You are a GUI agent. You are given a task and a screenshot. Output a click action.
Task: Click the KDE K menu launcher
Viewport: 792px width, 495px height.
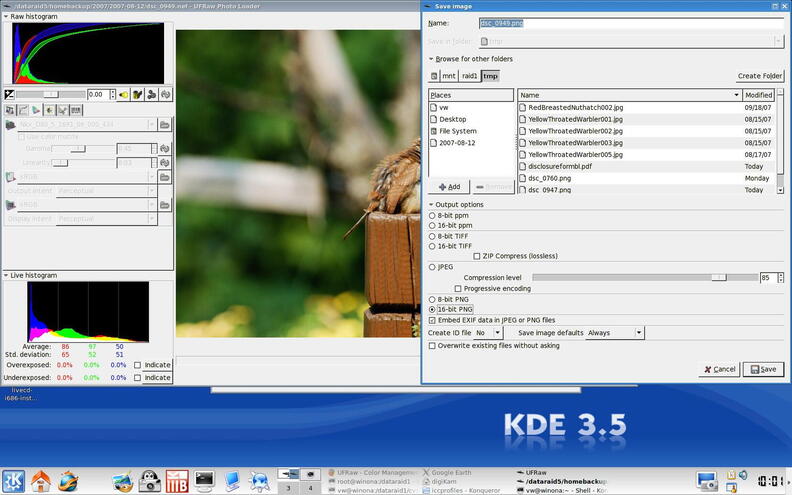[x=14, y=481]
